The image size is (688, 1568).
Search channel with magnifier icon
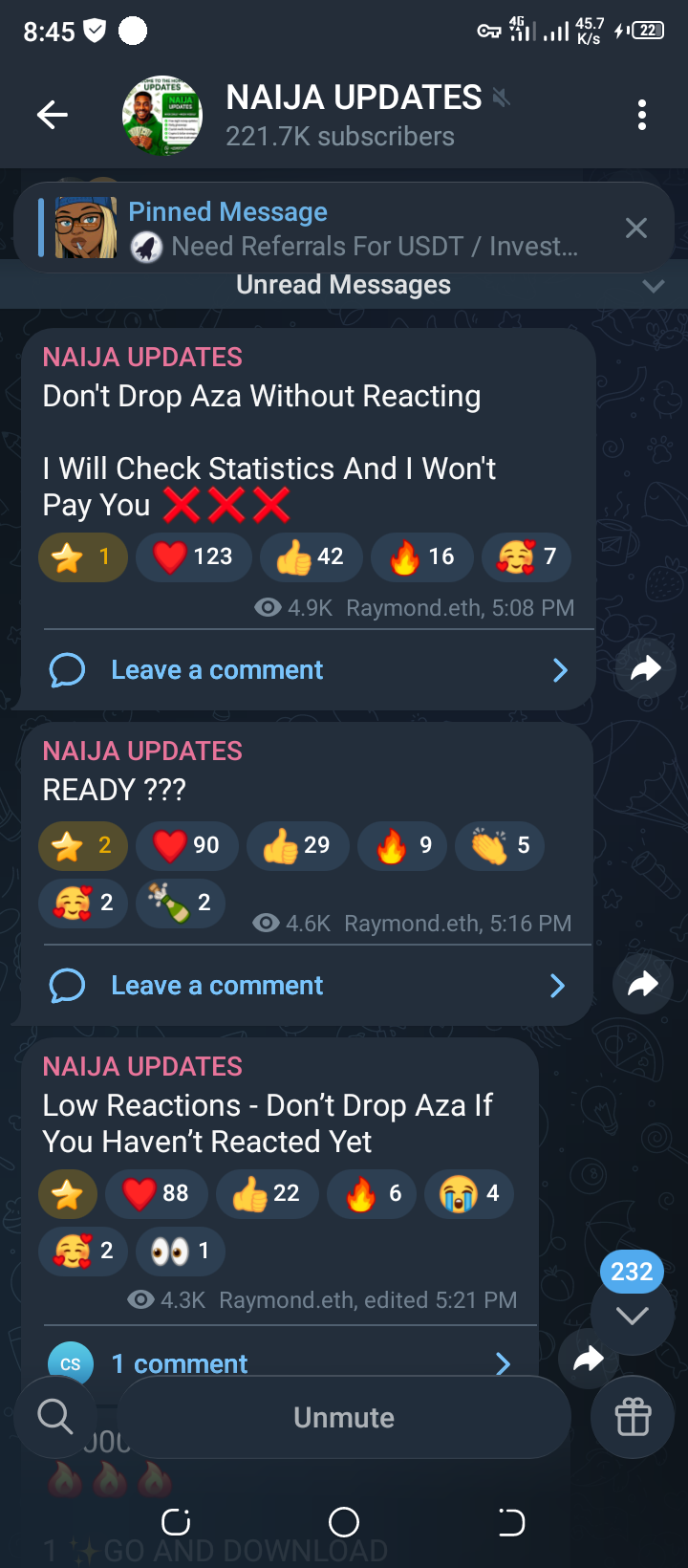(x=54, y=1417)
